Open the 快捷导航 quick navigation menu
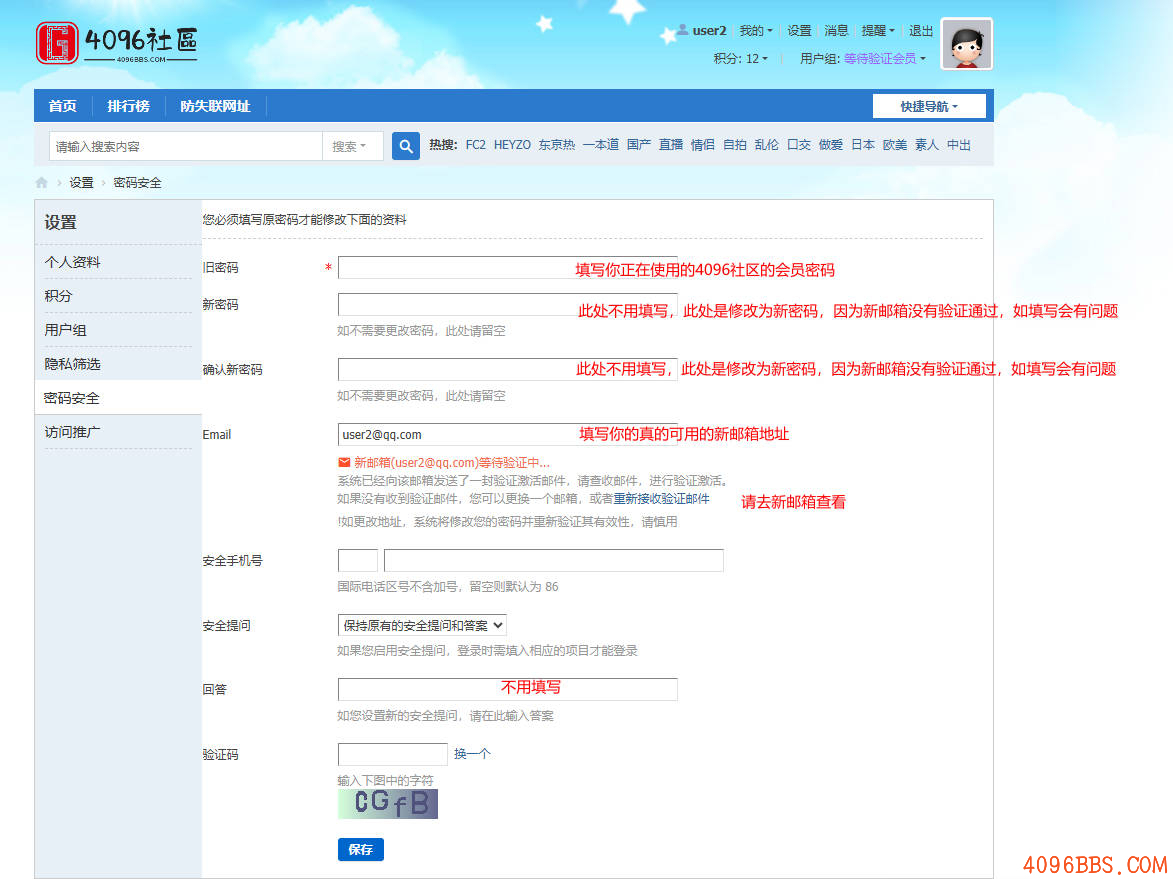Viewport: 1173px width, 879px height. tap(928, 106)
